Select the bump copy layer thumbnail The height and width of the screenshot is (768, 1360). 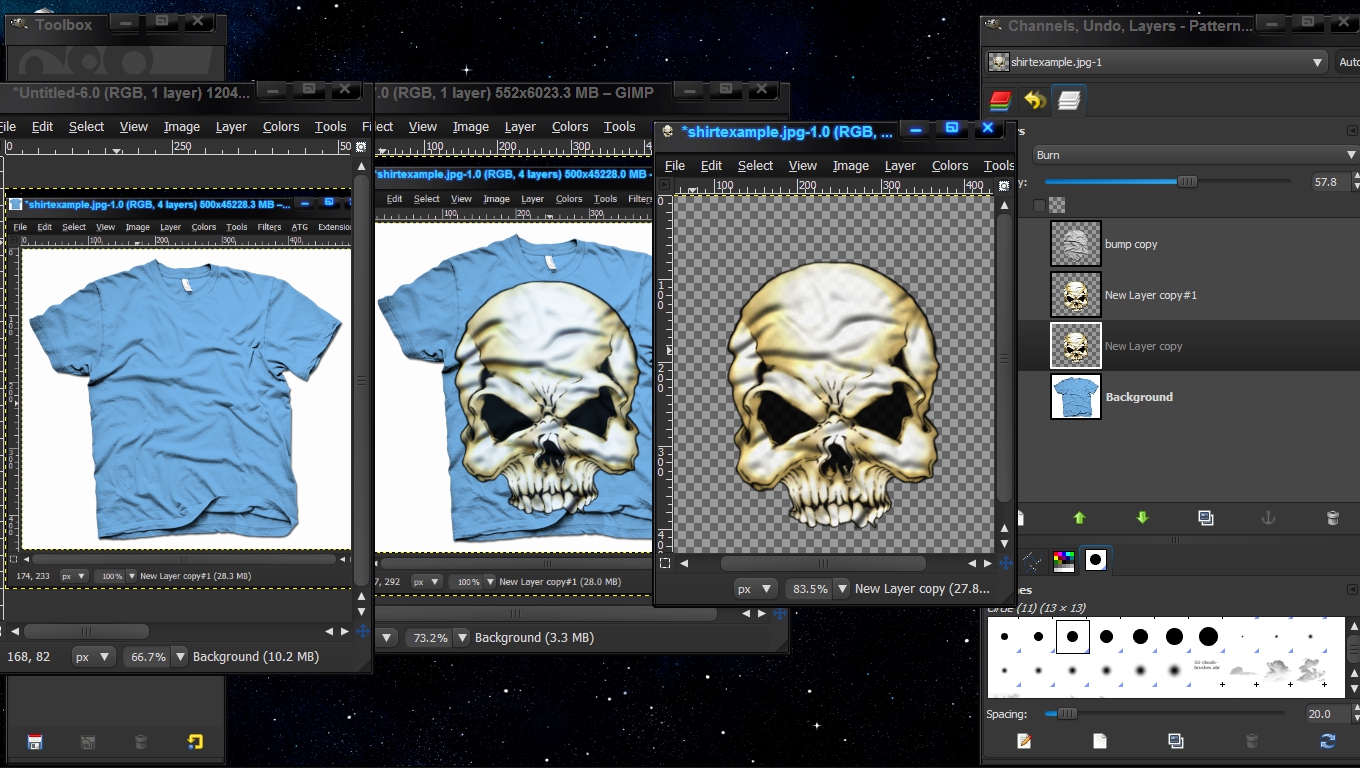(1076, 244)
